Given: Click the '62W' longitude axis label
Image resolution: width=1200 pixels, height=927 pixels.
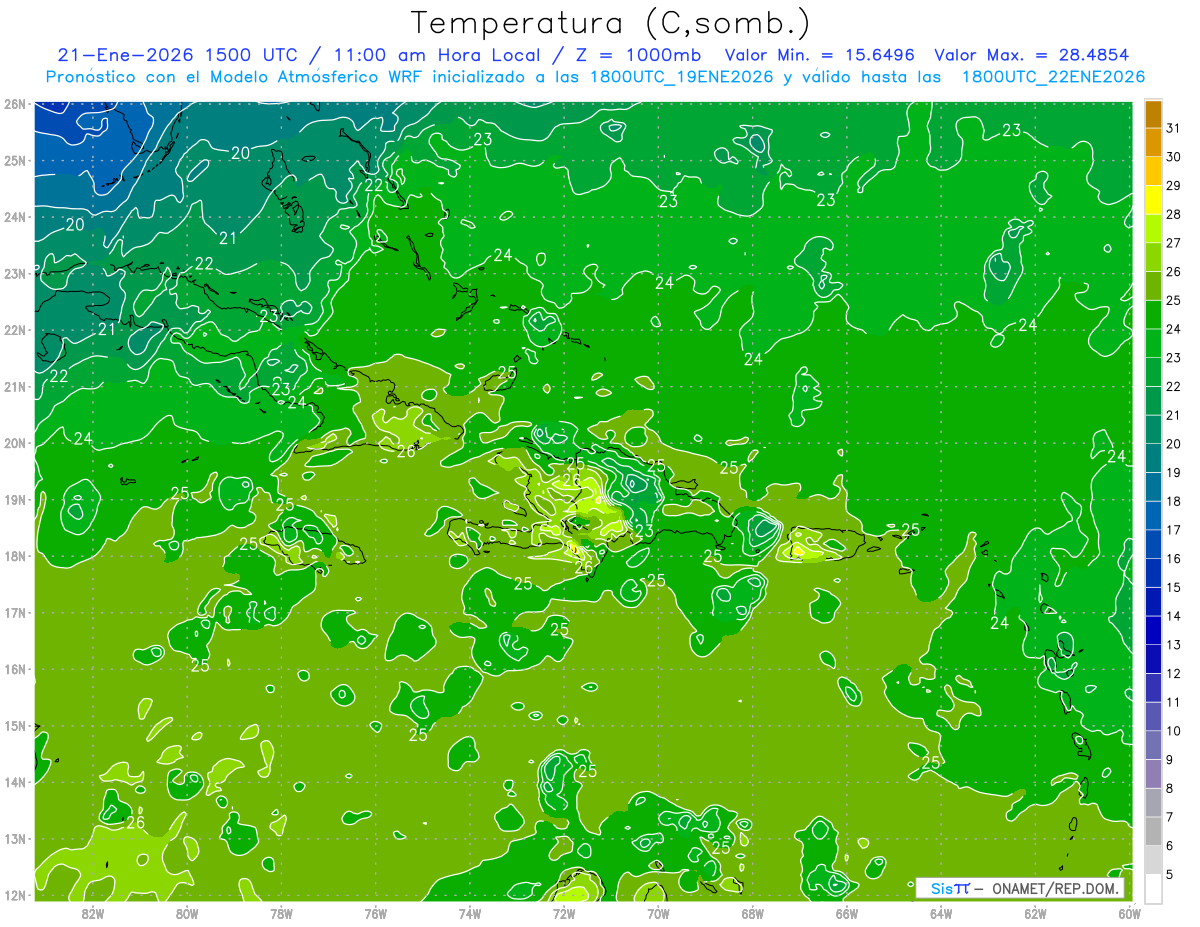Looking at the screenshot, I should click(x=1034, y=912).
